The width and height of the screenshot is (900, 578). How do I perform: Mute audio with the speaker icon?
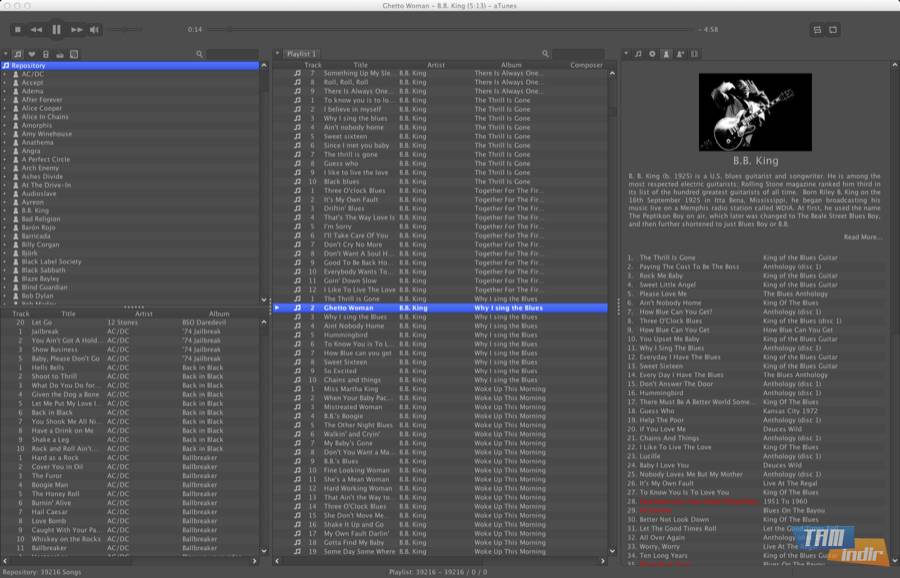click(94, 30)
